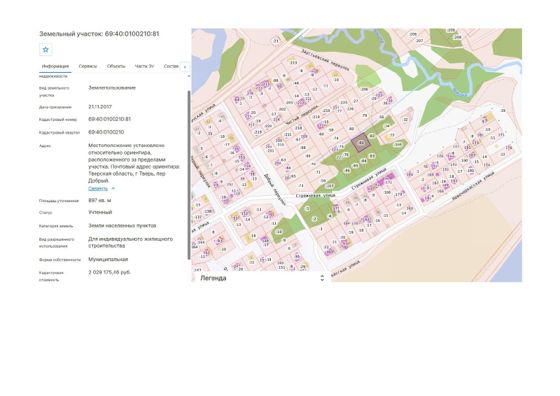This screenshot has width=560, height=396.
Task: Click the ownership value Муниципальная
Action: (108, 259)
